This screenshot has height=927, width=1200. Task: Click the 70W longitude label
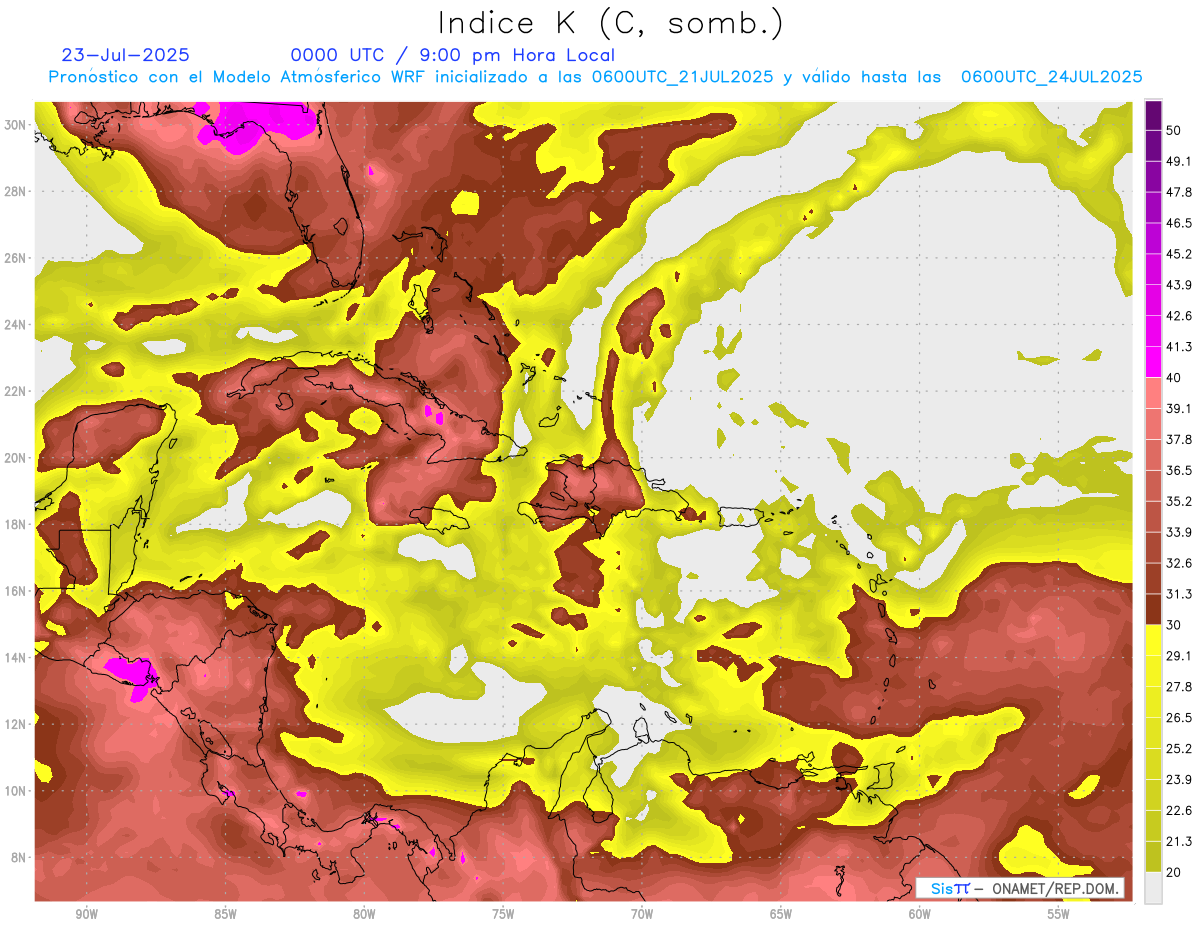(x=642, y=914)
